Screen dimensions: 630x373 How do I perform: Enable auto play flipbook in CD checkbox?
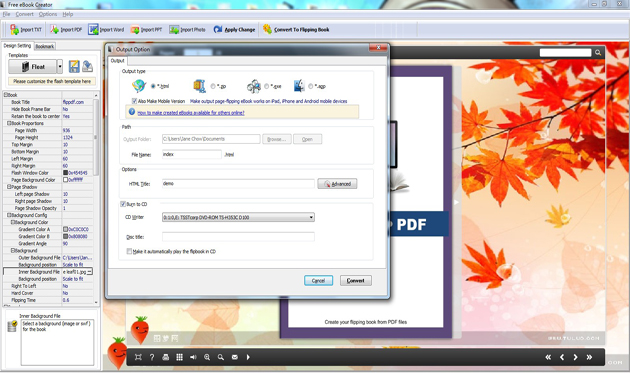pos(129,251)
